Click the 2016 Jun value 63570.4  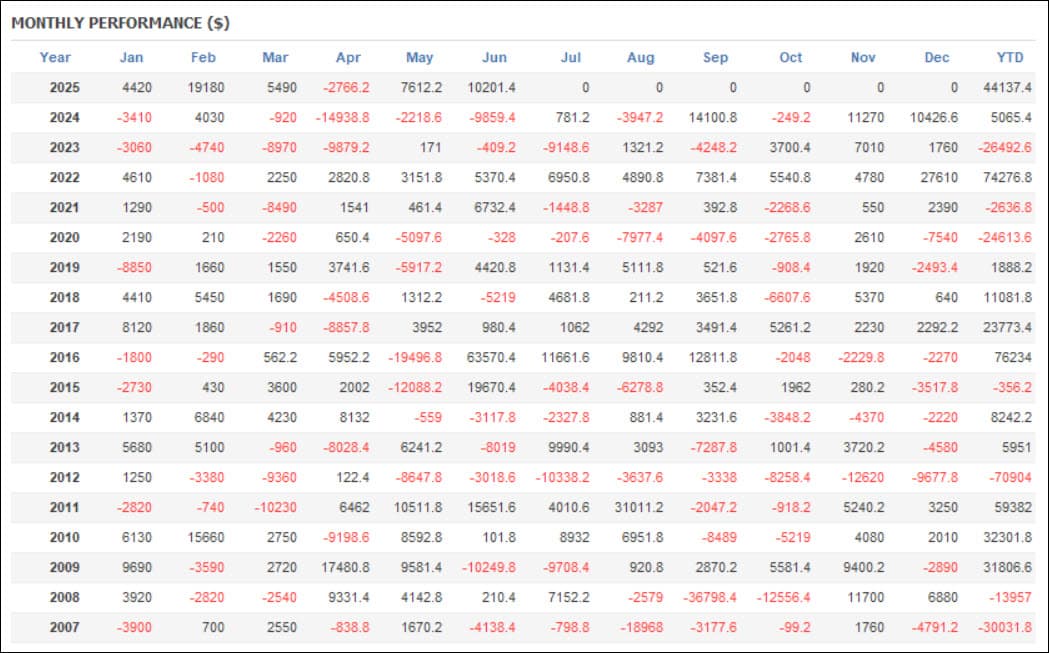pos(491,358)
